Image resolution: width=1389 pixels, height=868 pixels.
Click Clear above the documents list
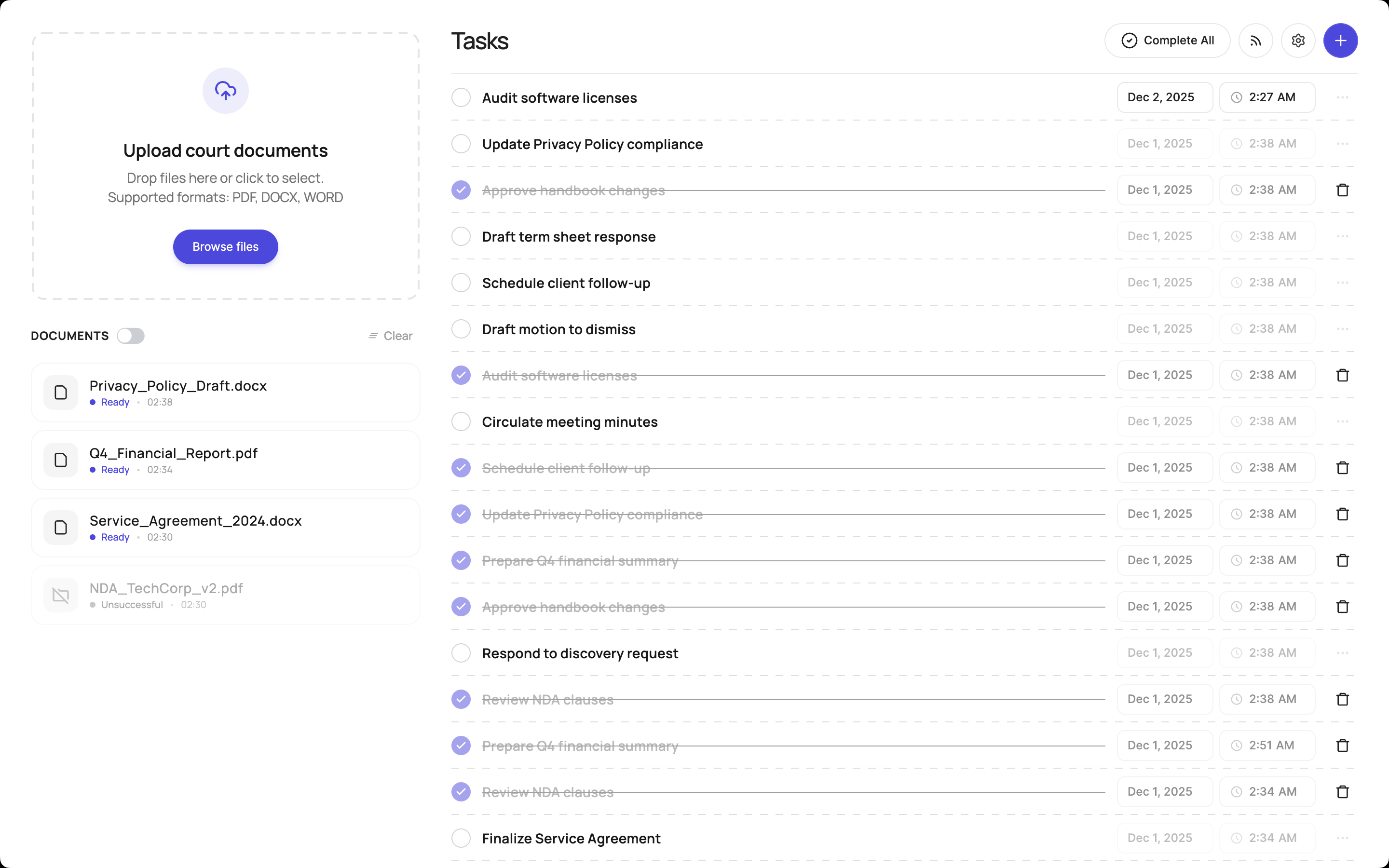[x=390, y=335]
